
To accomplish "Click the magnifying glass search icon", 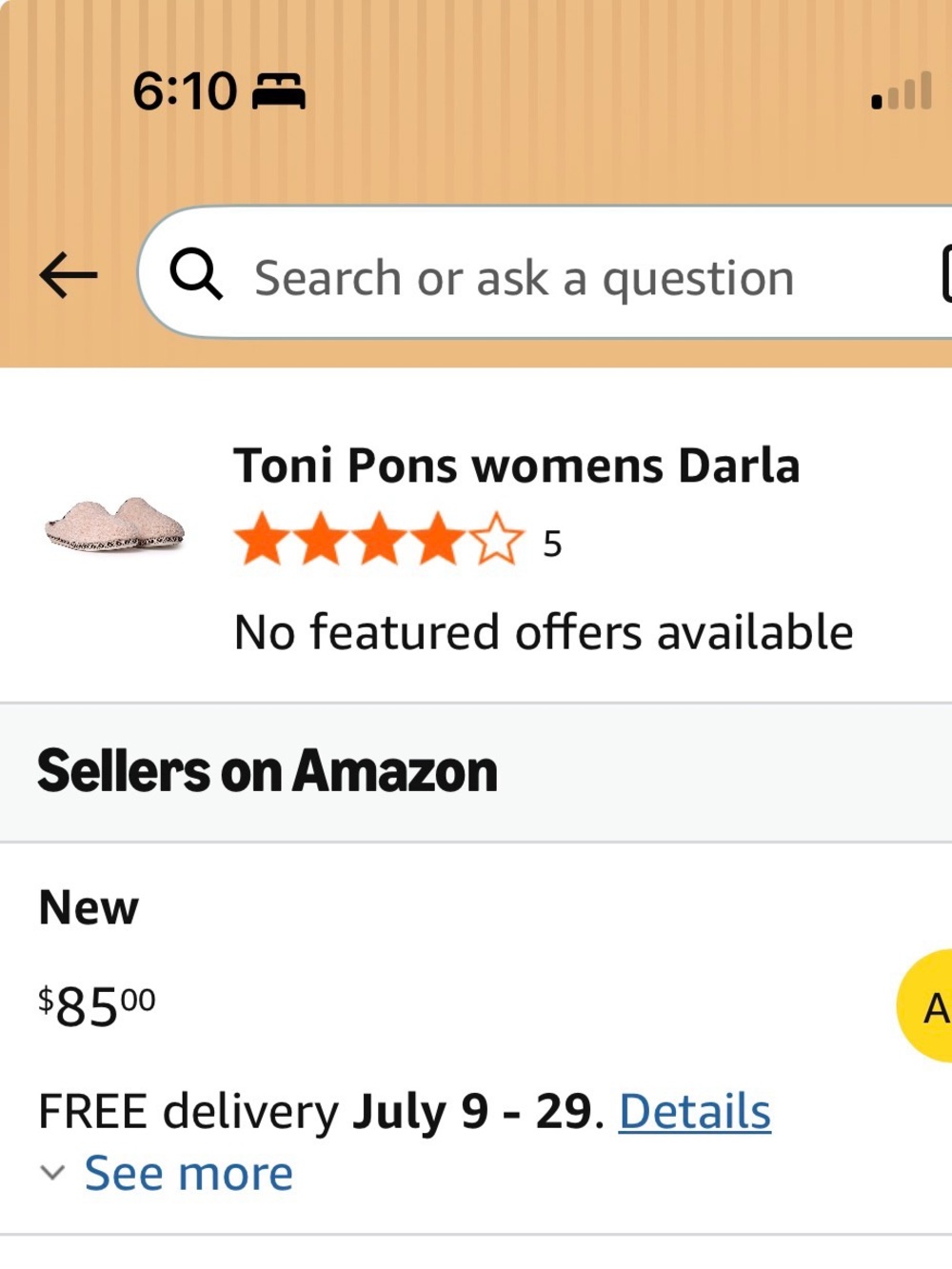I will tap(196, 274).
